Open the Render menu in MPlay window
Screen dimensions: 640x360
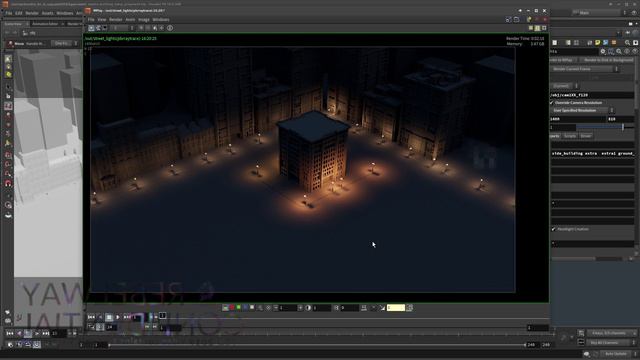click(x=116, y=20)
